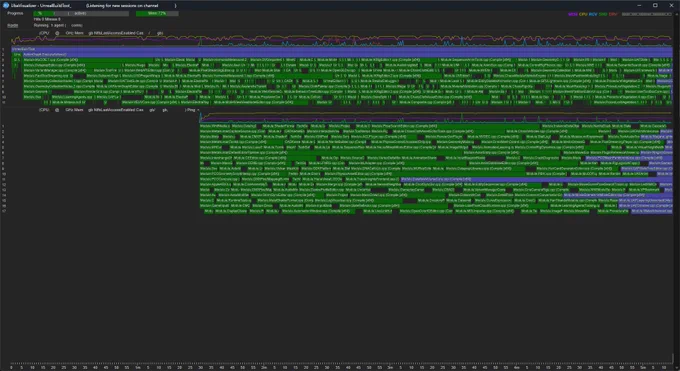The width and height of the screenshot is (680, 371).
Task: Click the Mem 72% usage bar
Action: tap(157, 13)
